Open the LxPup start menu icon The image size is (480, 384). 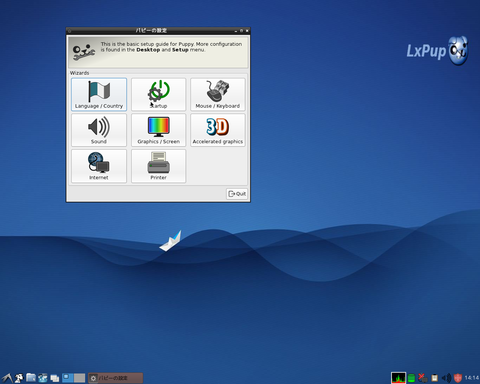pyautogui.click(x=7, y=378)
